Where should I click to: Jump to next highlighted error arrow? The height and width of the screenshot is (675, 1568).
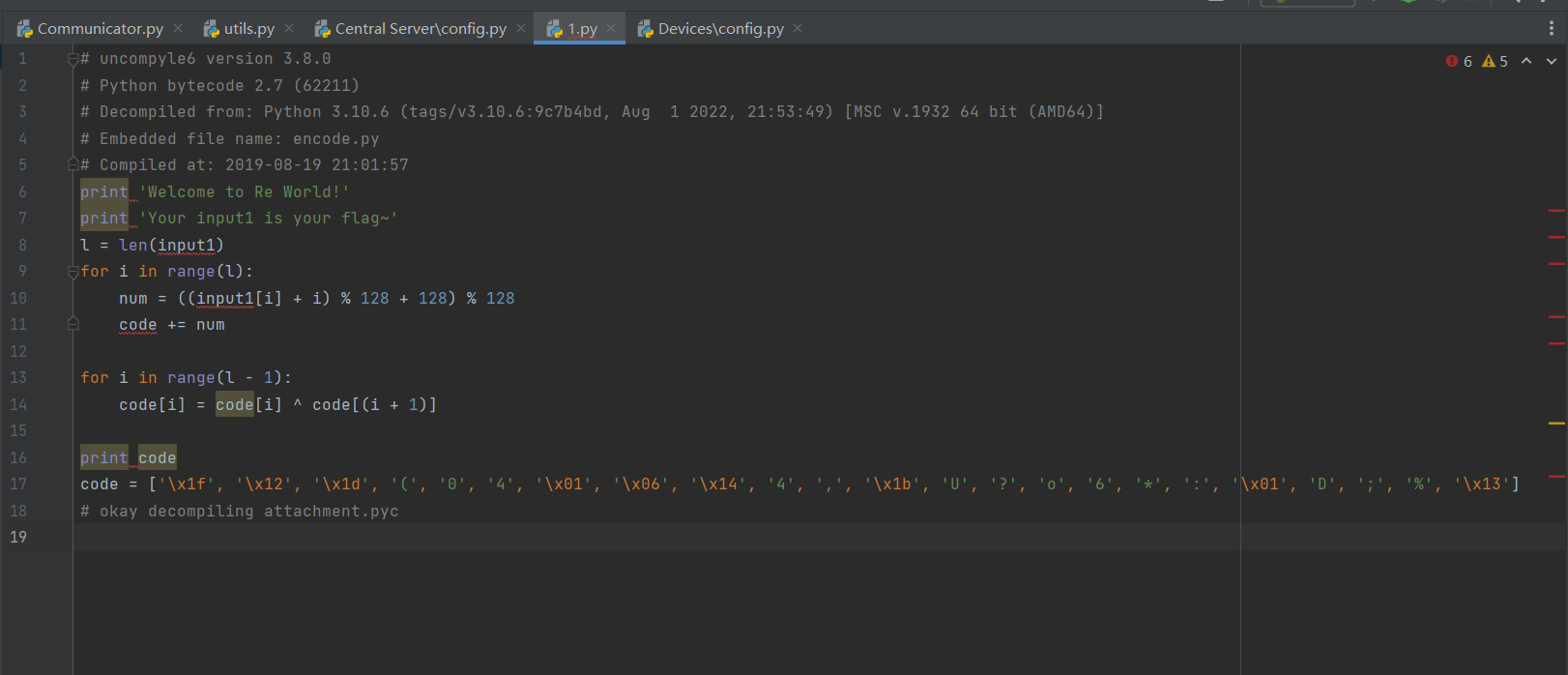(1552, 61)
